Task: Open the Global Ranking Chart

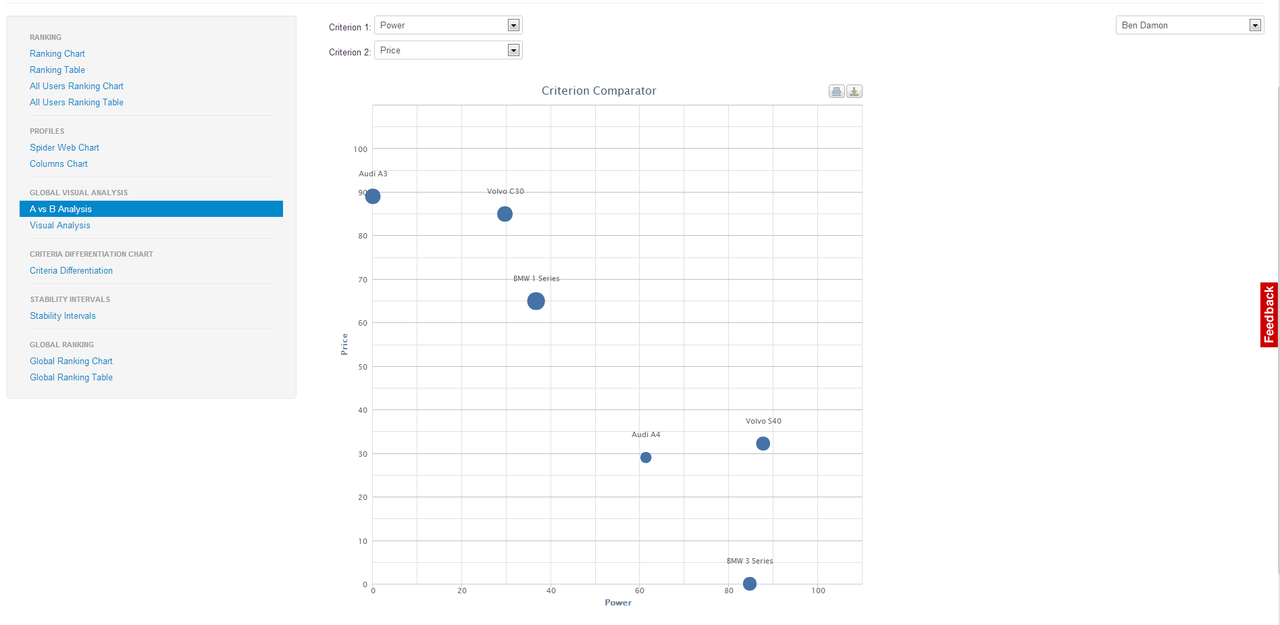Action: tap(71, 360)
